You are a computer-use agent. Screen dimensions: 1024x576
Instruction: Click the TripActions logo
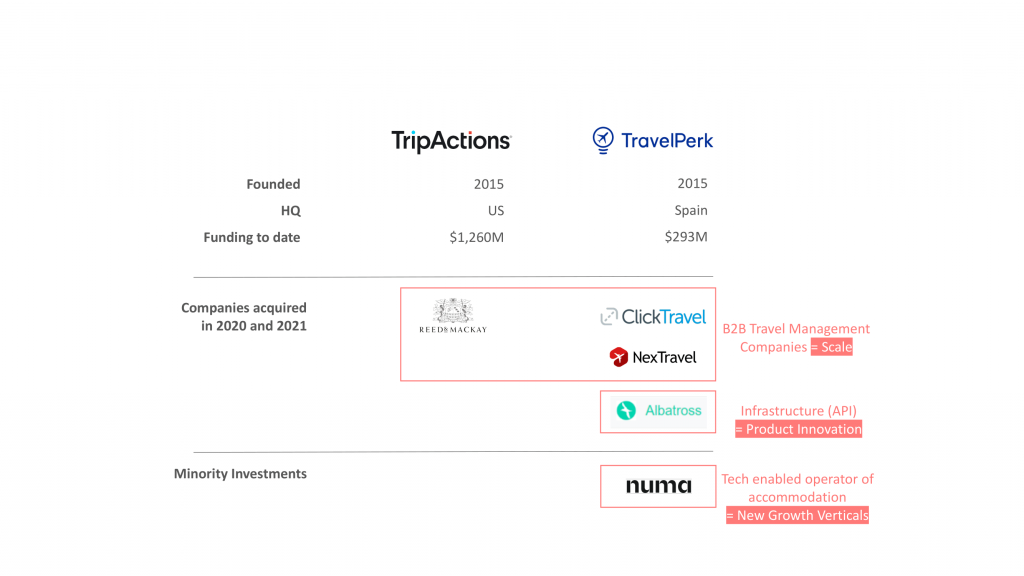(451, 141)
